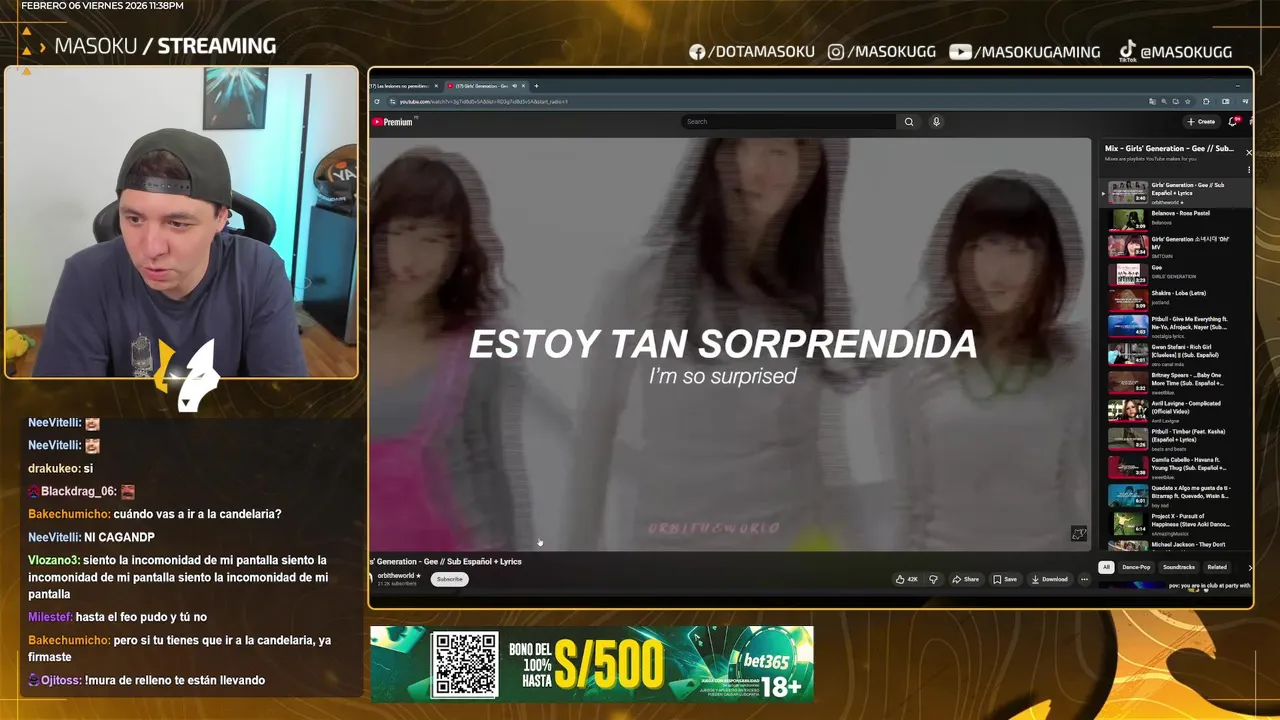Select the 'Dance-Pop' filter chip
The height and width of the screenshot is (720, 1280).
coord(1136,567)
